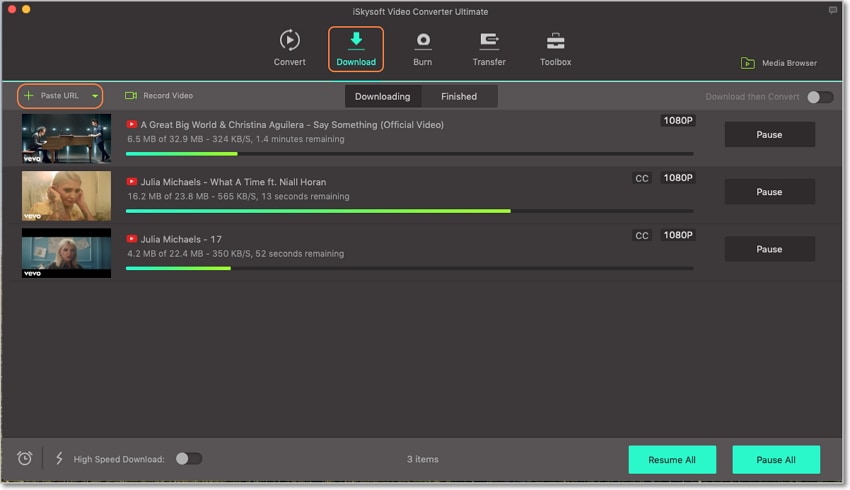The image size is (850, 490).
Task: Pause the Say Something download
Action: (769, 134)
